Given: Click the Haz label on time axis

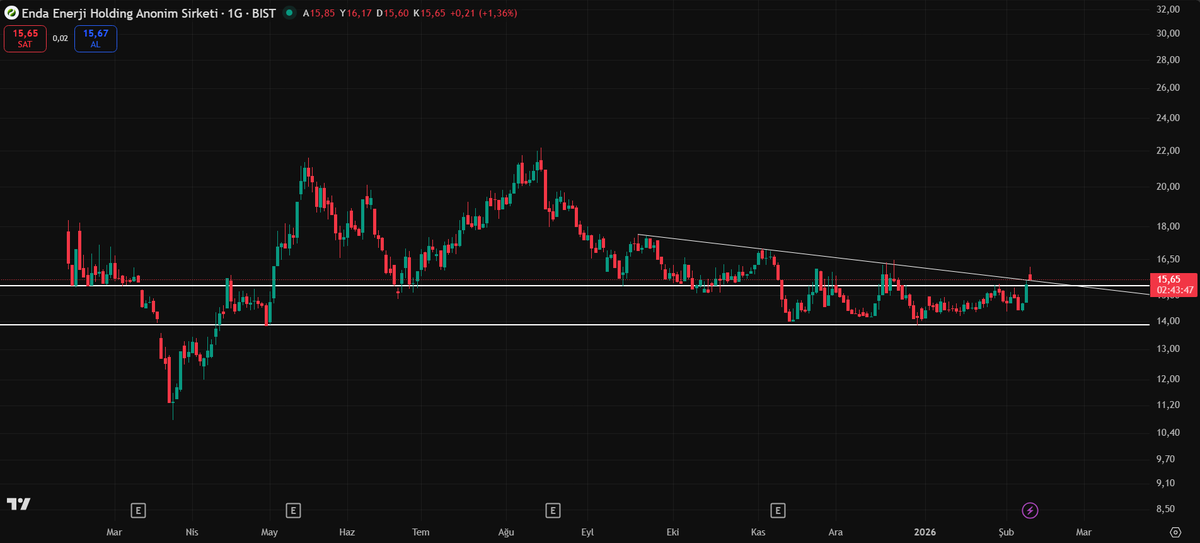Looking at the screenshot, I should 348,533.
